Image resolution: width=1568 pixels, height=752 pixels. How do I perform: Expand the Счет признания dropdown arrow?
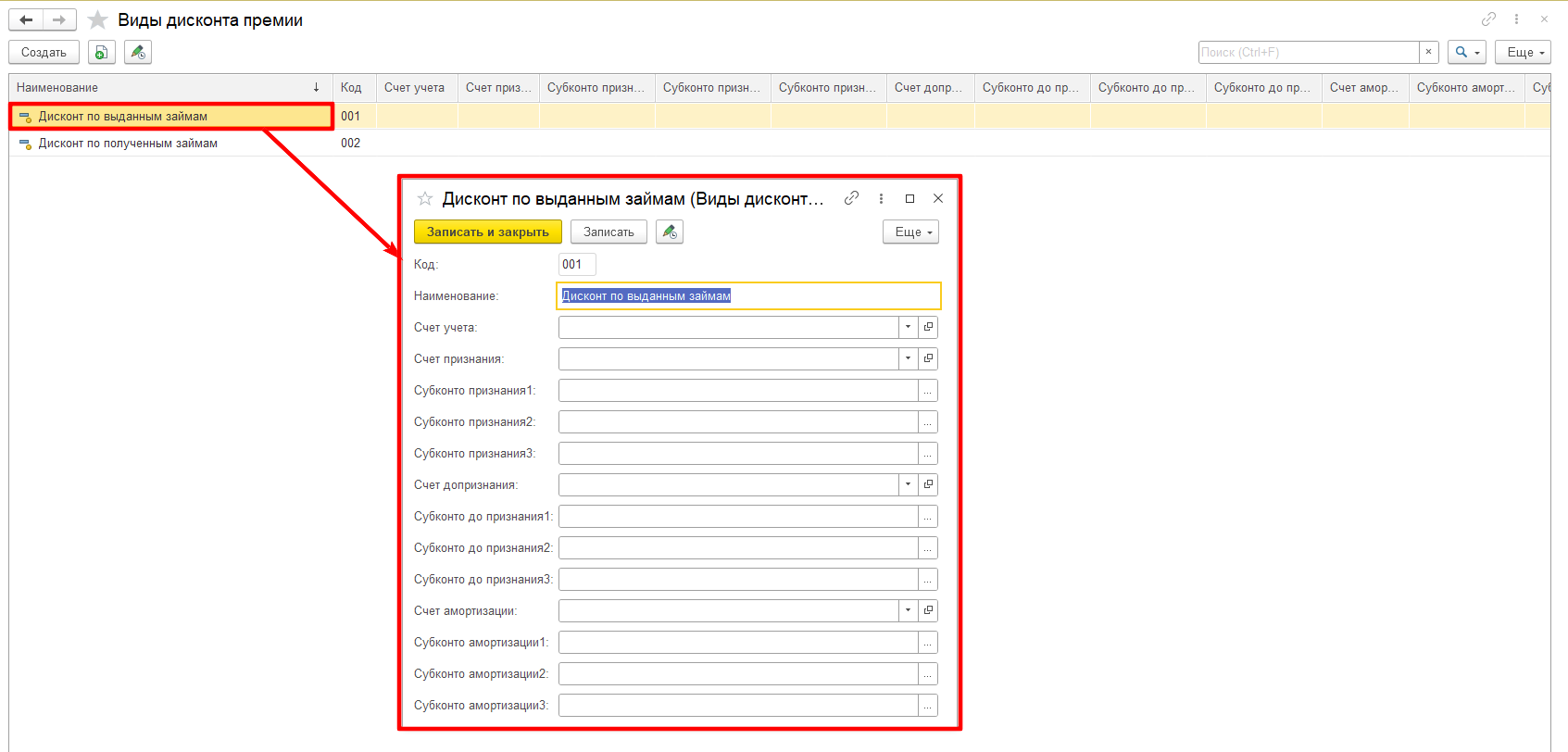908,358
